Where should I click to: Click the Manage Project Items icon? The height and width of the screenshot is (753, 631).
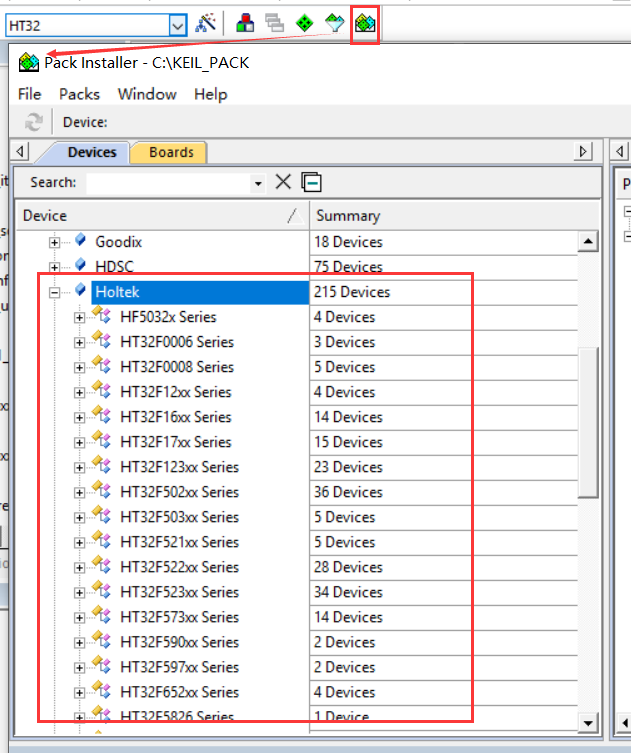click(245, 23)
